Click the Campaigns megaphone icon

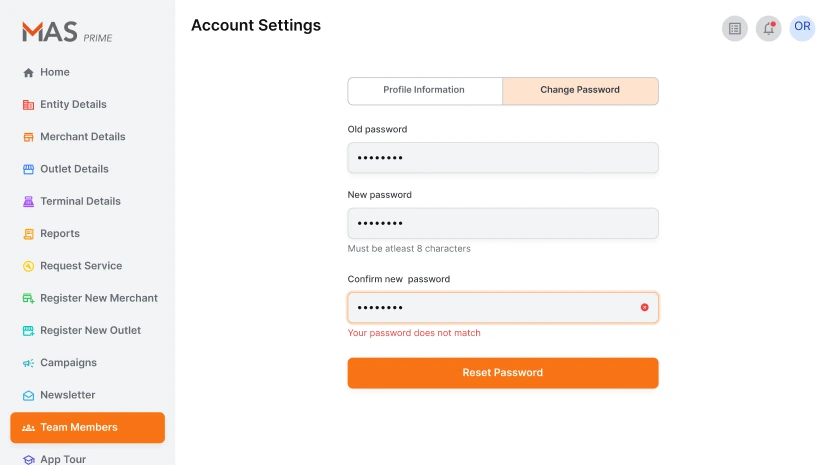(x=28, y=363)
